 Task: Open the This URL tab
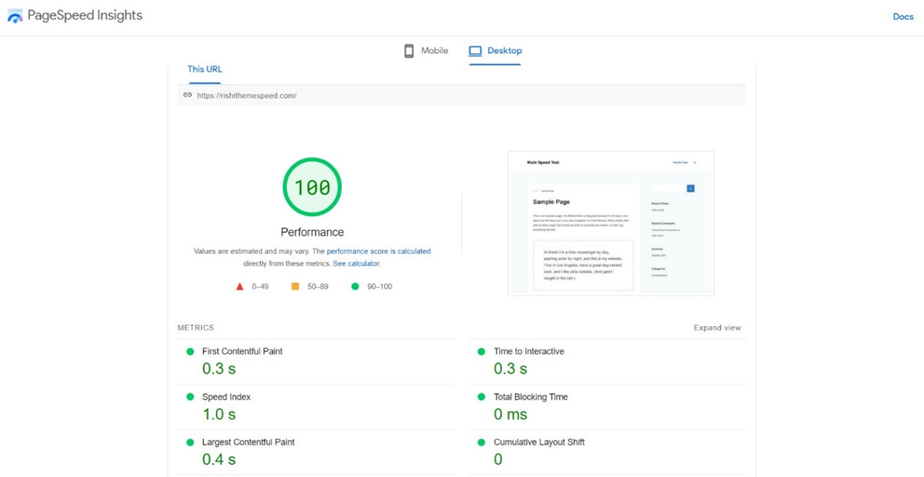(x=204, y=69)
